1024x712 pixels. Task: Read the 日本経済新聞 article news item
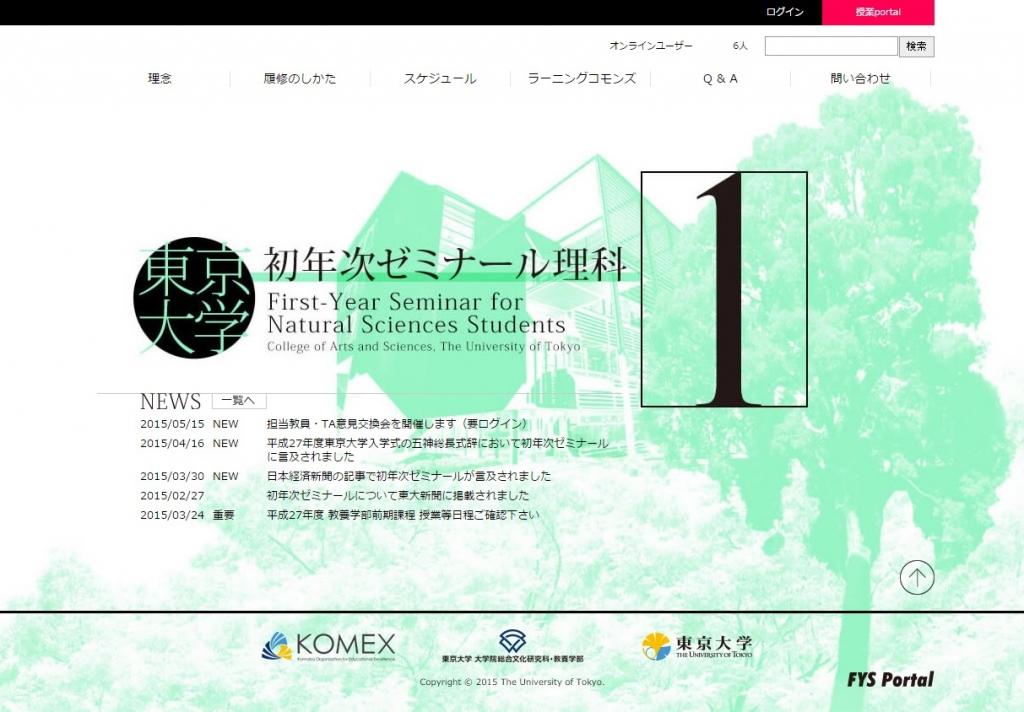coord(408,476)
